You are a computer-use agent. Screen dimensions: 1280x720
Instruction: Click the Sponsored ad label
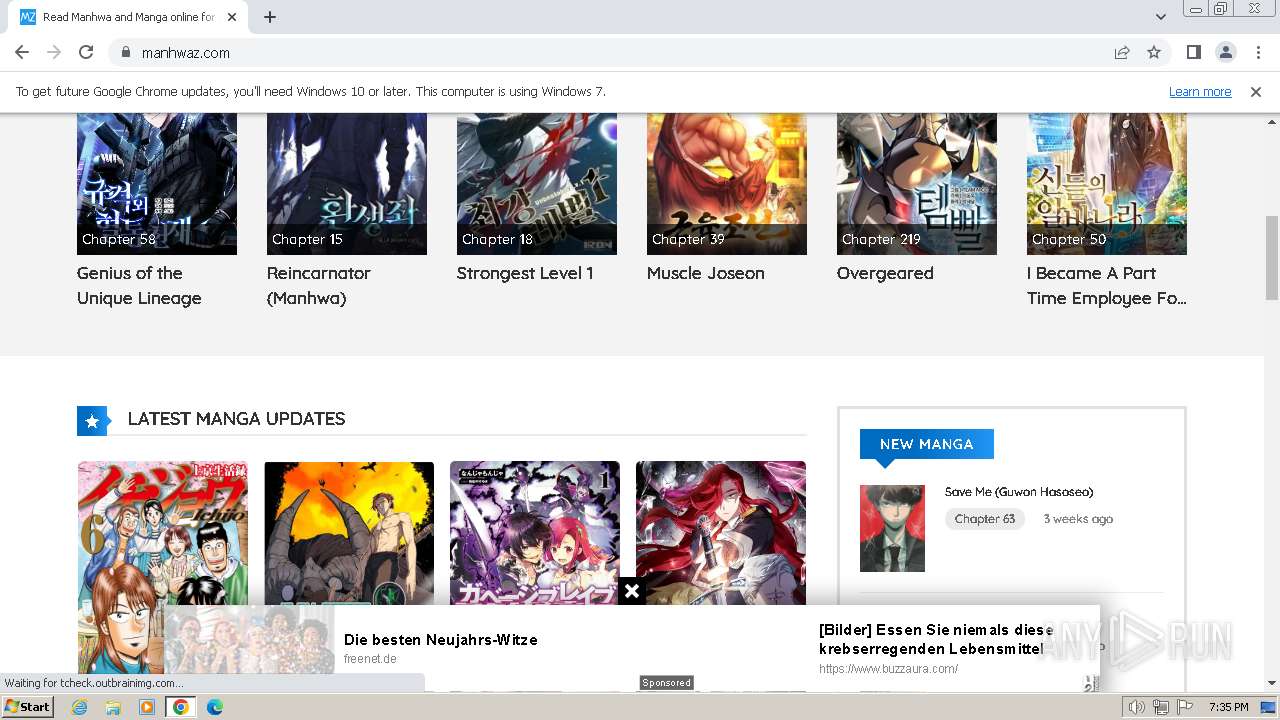click(666, 683)
